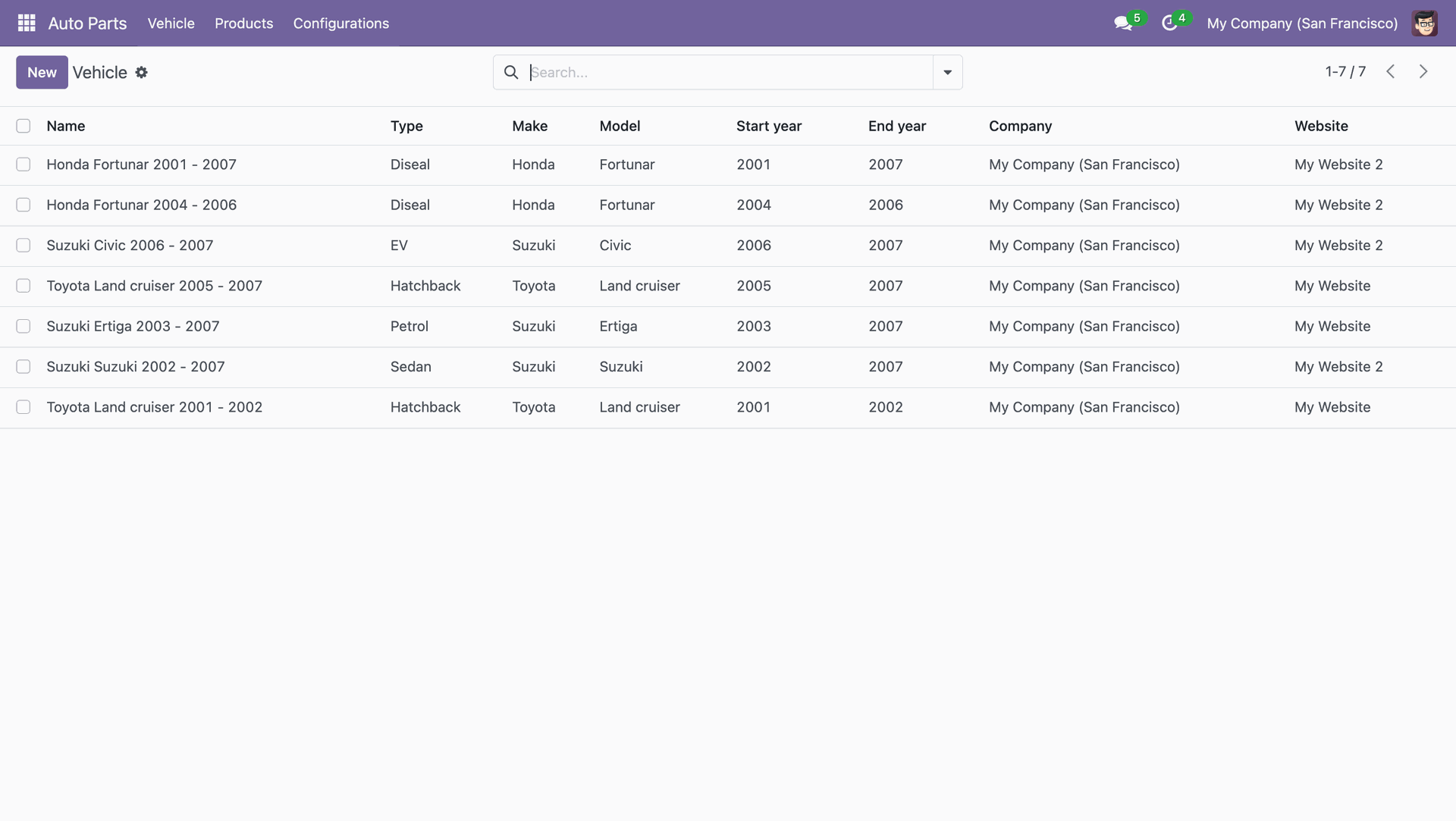The width and height of the screenshot is (1456, 821).
Task: Open the Products menu
Action: tap(243, 24)
